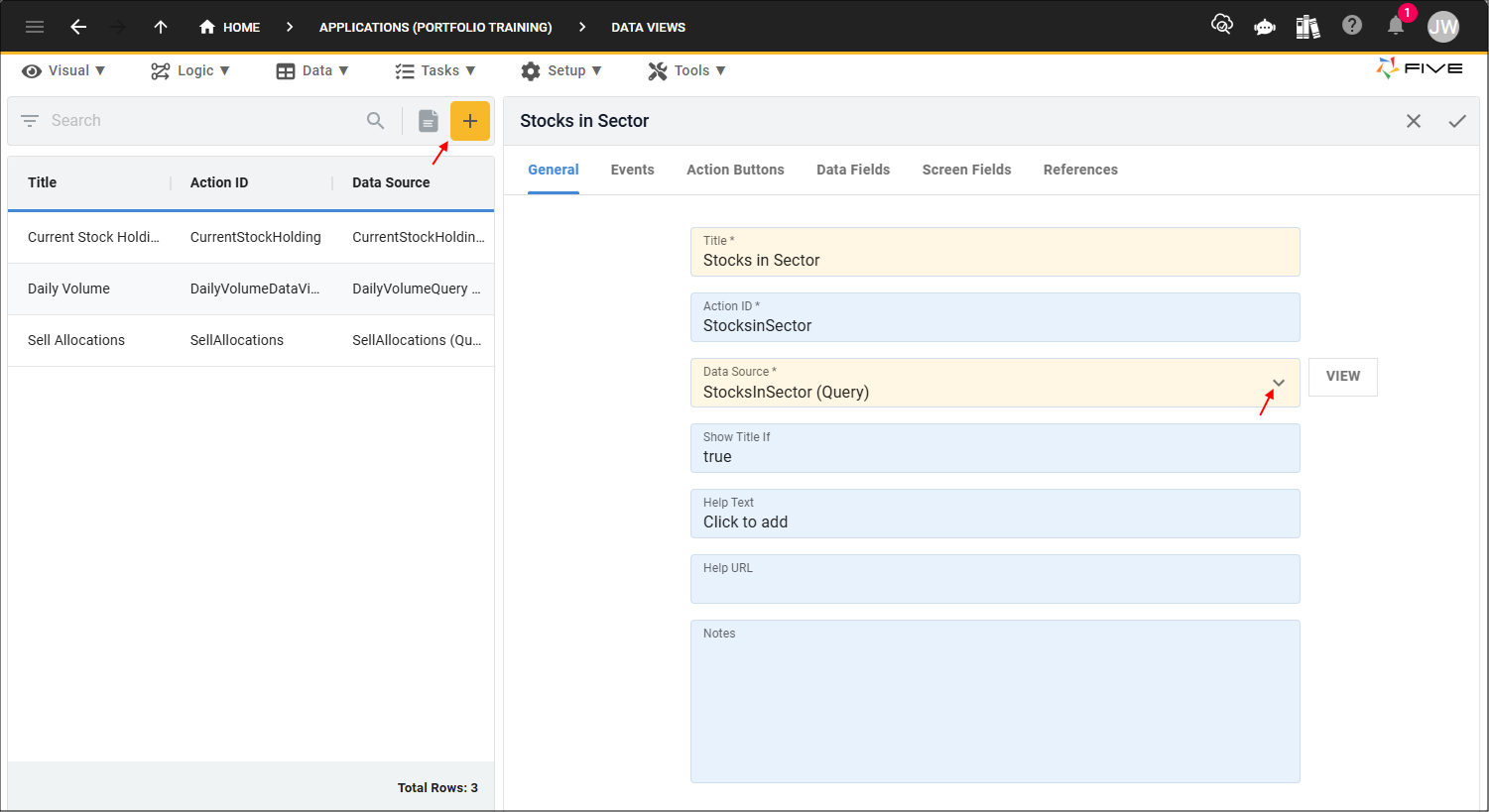Switch to the General tab
Screen dimensions: 1489x812
coord(554,170)
